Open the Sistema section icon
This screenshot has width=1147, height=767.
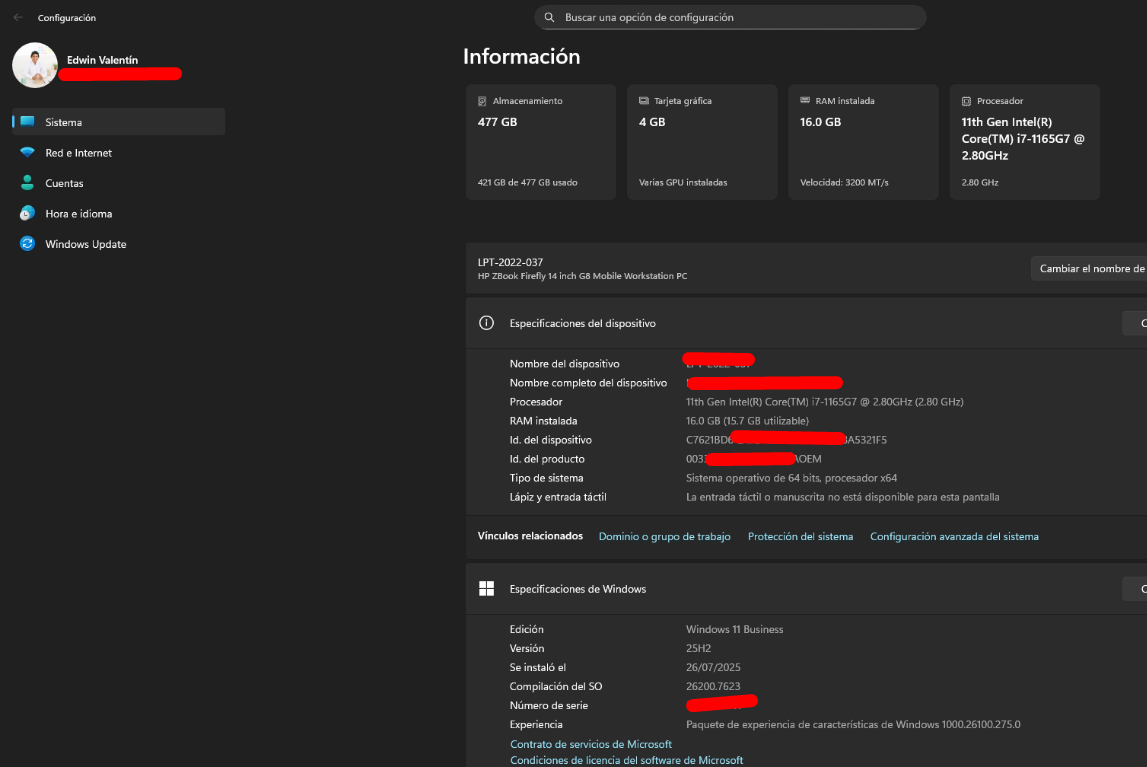click(x=27, y=122)
